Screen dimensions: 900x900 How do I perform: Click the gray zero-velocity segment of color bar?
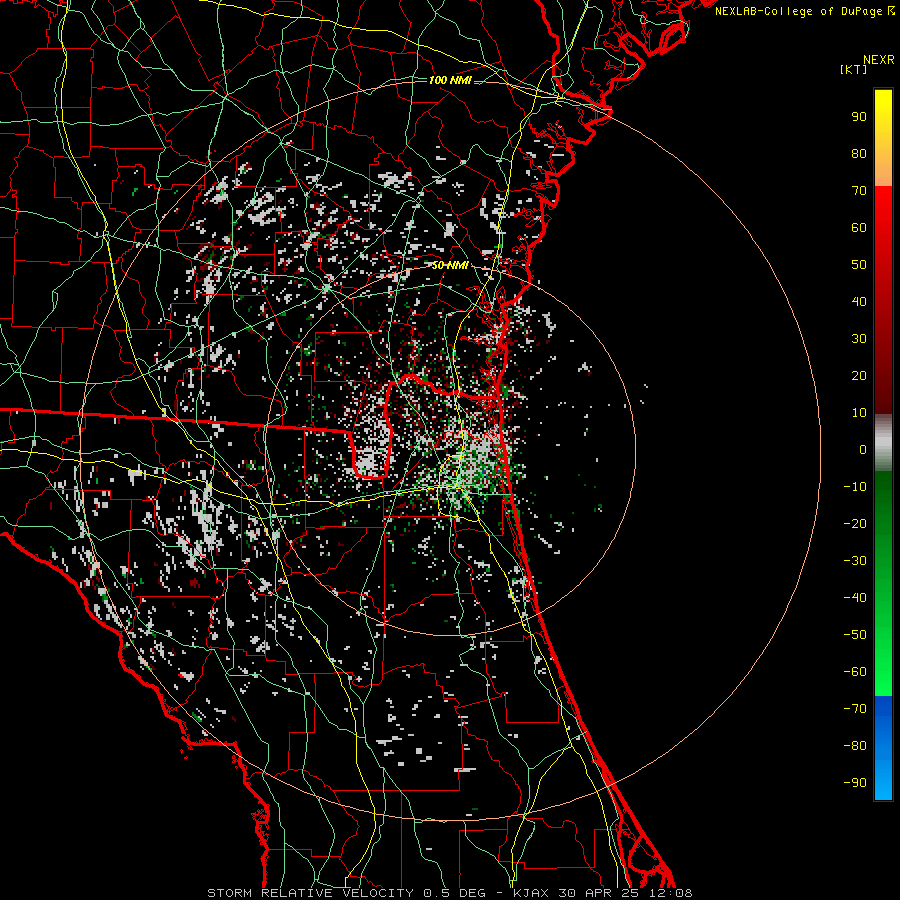coord(883,443)
